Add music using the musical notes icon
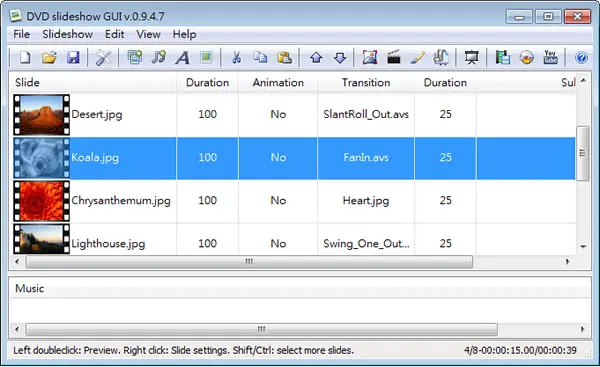600x367 pixels. [x=158, y=58]
